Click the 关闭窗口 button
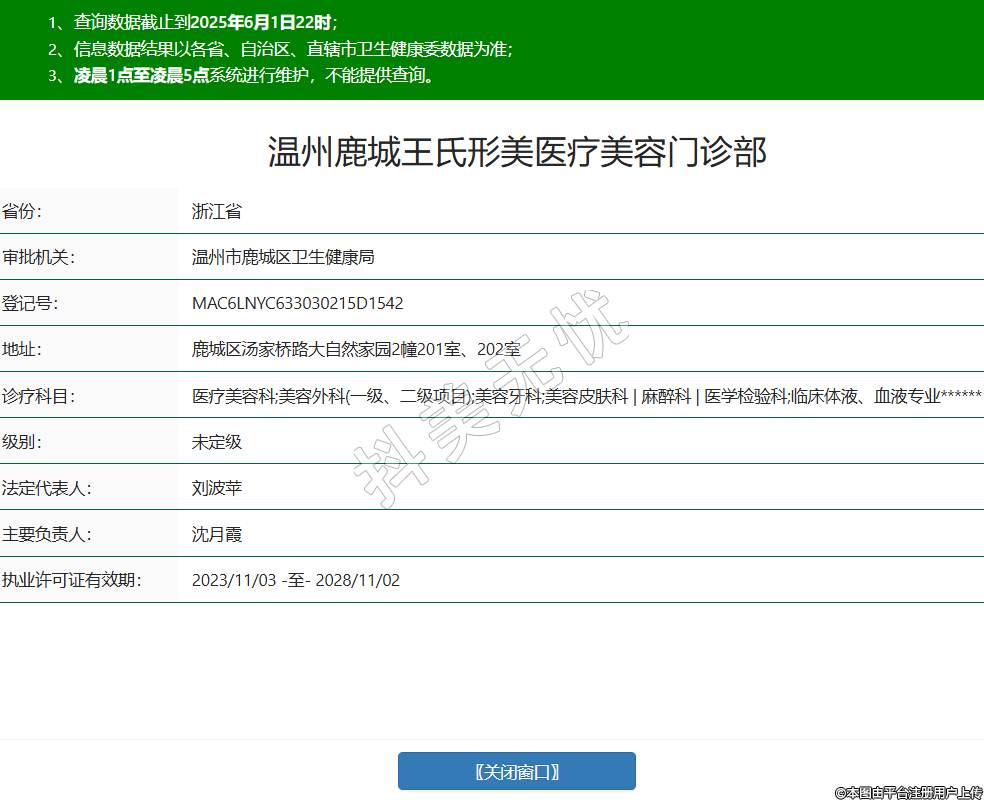The height and width of the screenshot is (800, 984). pyautogui.click(x=516, y=771)
